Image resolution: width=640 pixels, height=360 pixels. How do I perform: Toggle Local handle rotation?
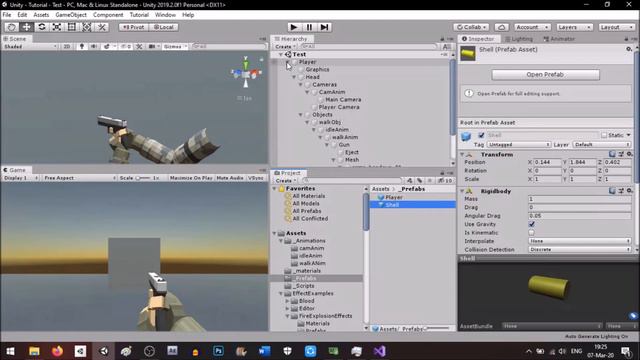pyautogui.click(x=164, y=27)
